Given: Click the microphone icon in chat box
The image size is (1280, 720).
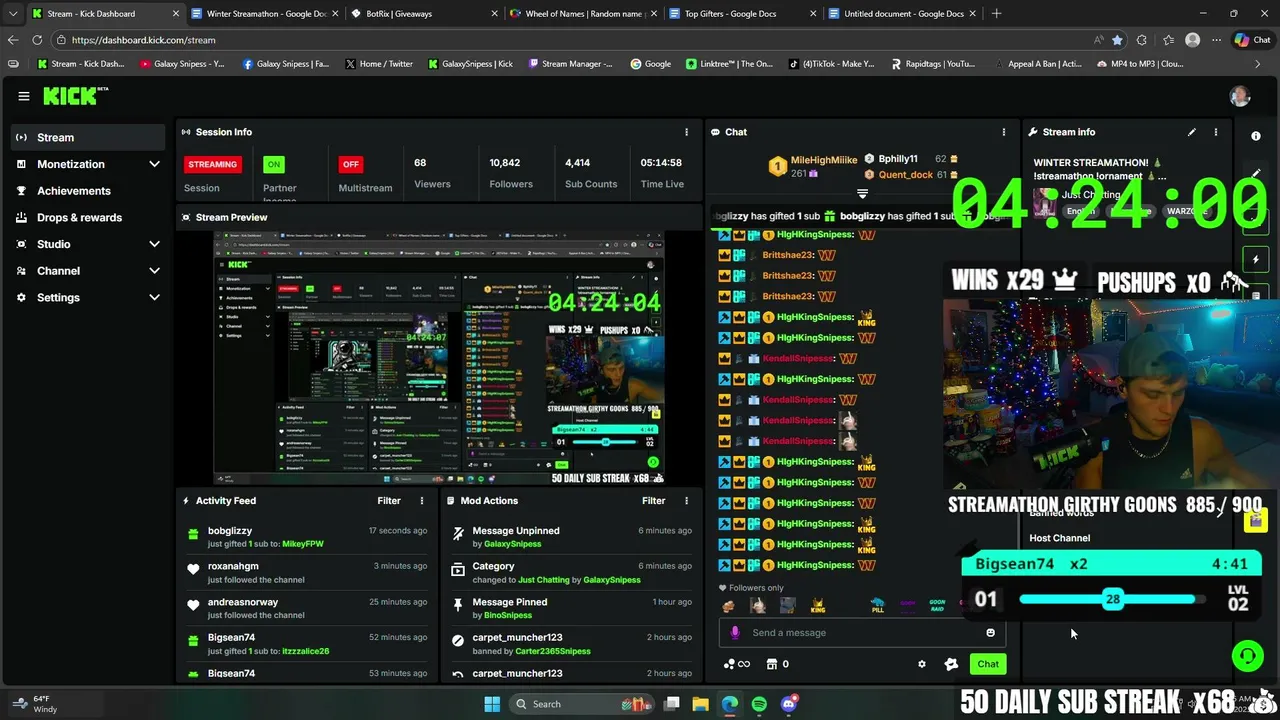Looking at the screenshot, I should [735, 632].
